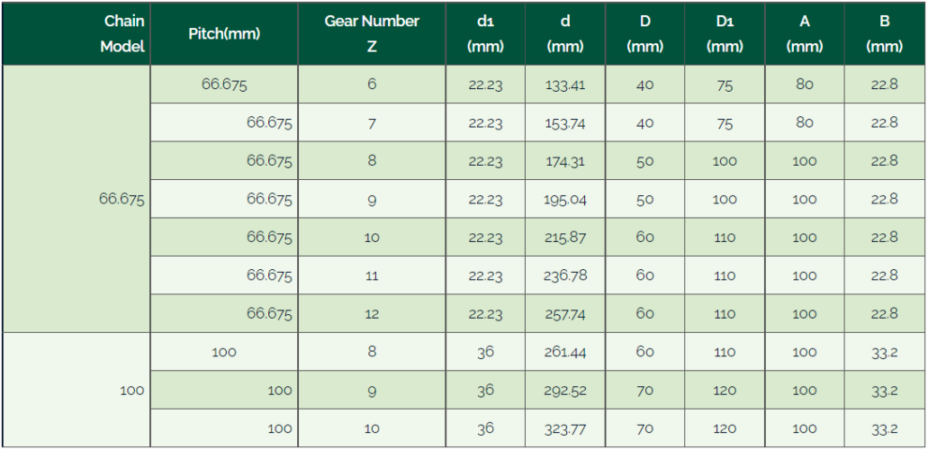Click the Gear Number Z header

pos(372,34)
